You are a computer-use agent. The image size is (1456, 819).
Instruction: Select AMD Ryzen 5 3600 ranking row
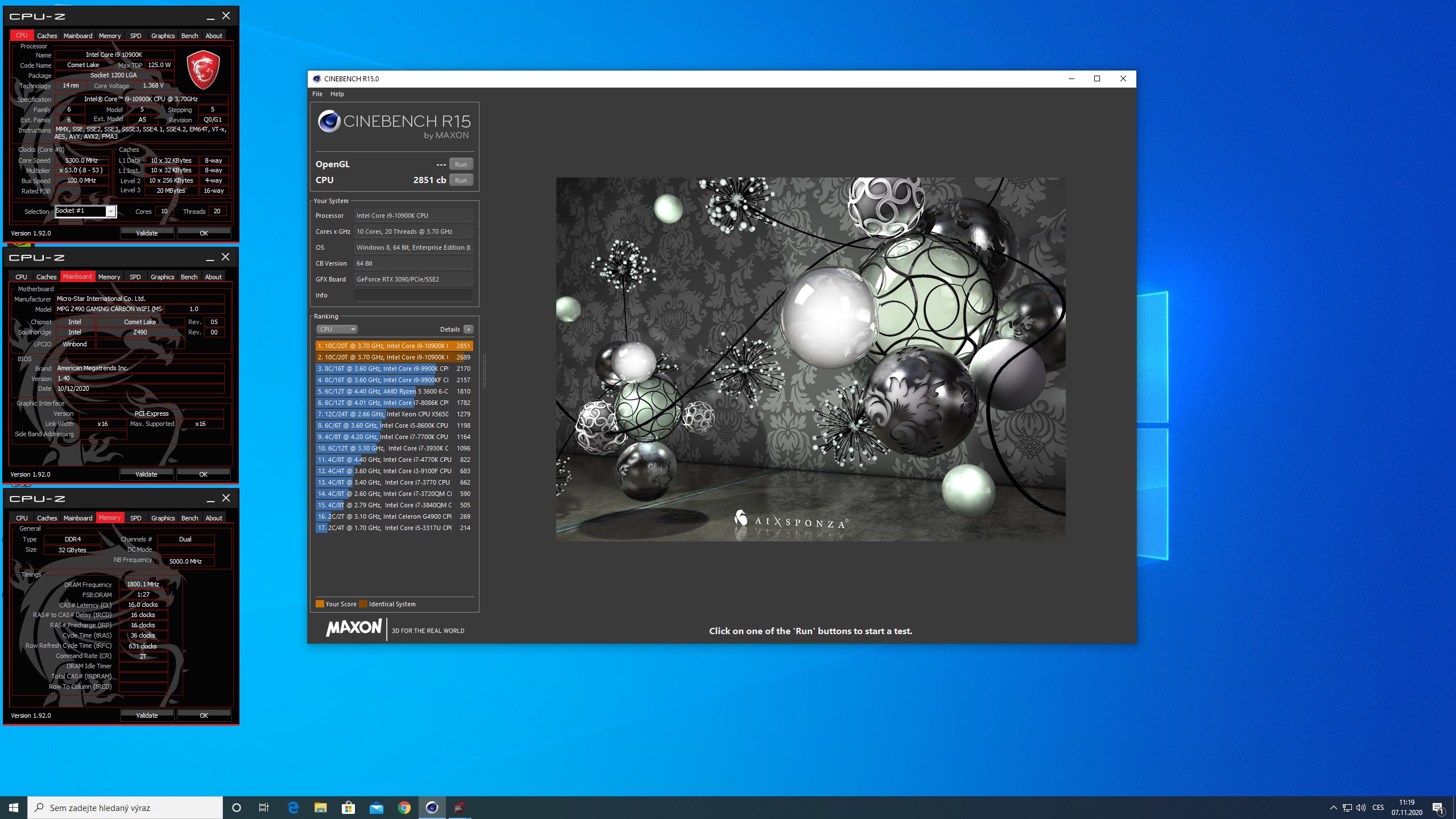click(394, 391)
